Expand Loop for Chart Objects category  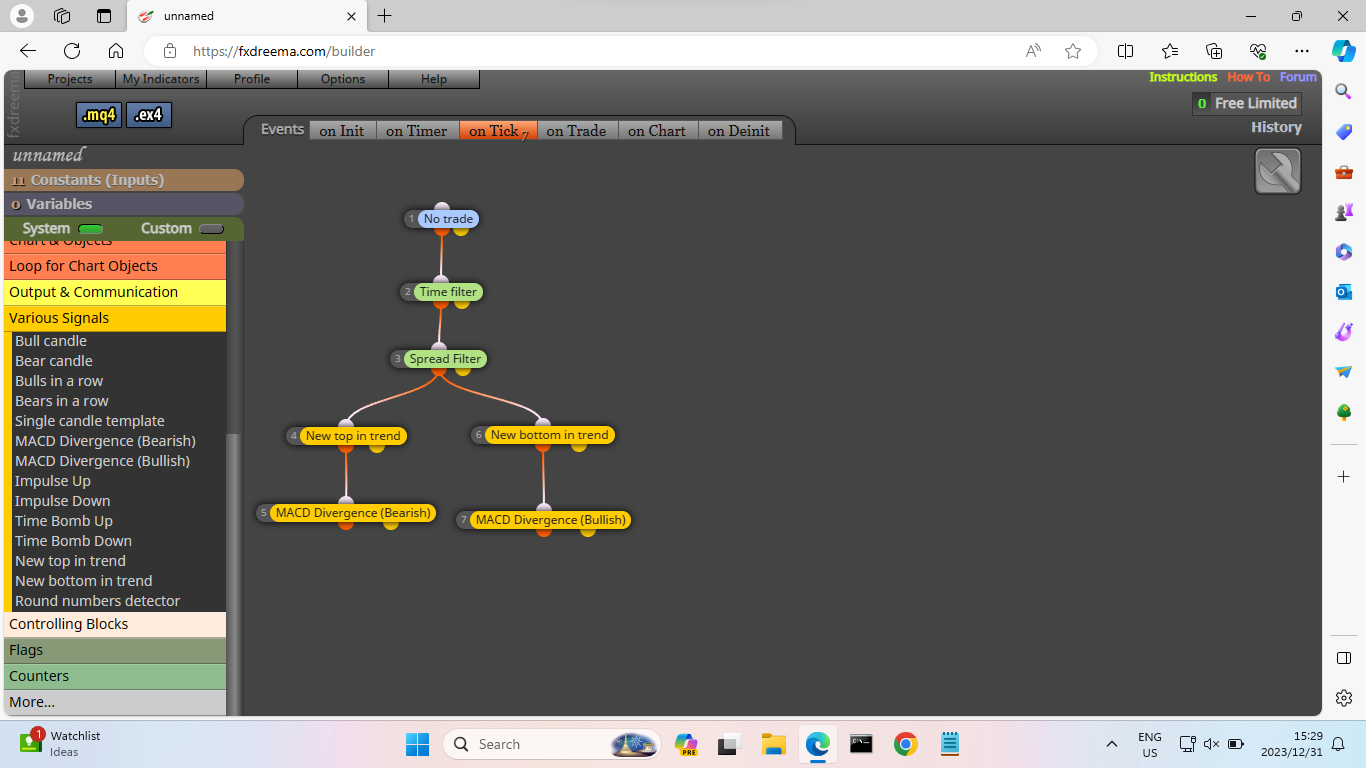point(115,266)
